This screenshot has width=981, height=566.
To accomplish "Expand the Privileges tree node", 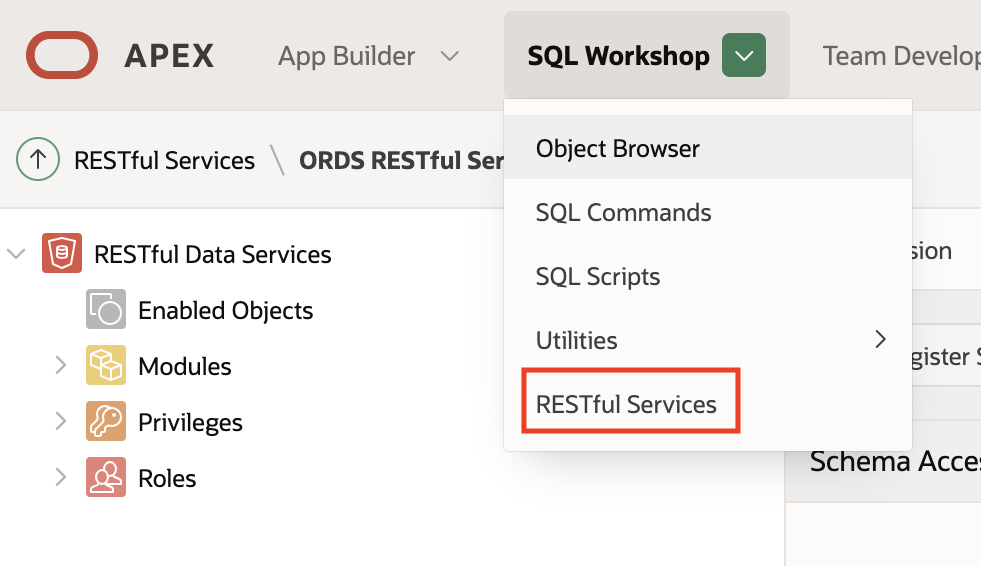I will pyautogui.click(x=61, y=421).
